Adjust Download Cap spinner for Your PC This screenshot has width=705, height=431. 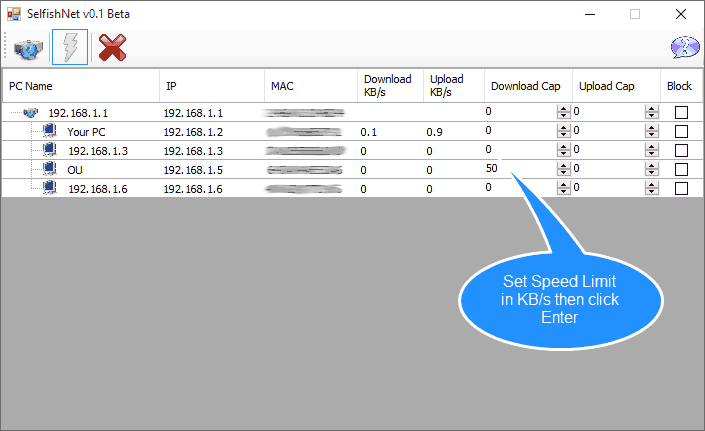tap(563, 131)
